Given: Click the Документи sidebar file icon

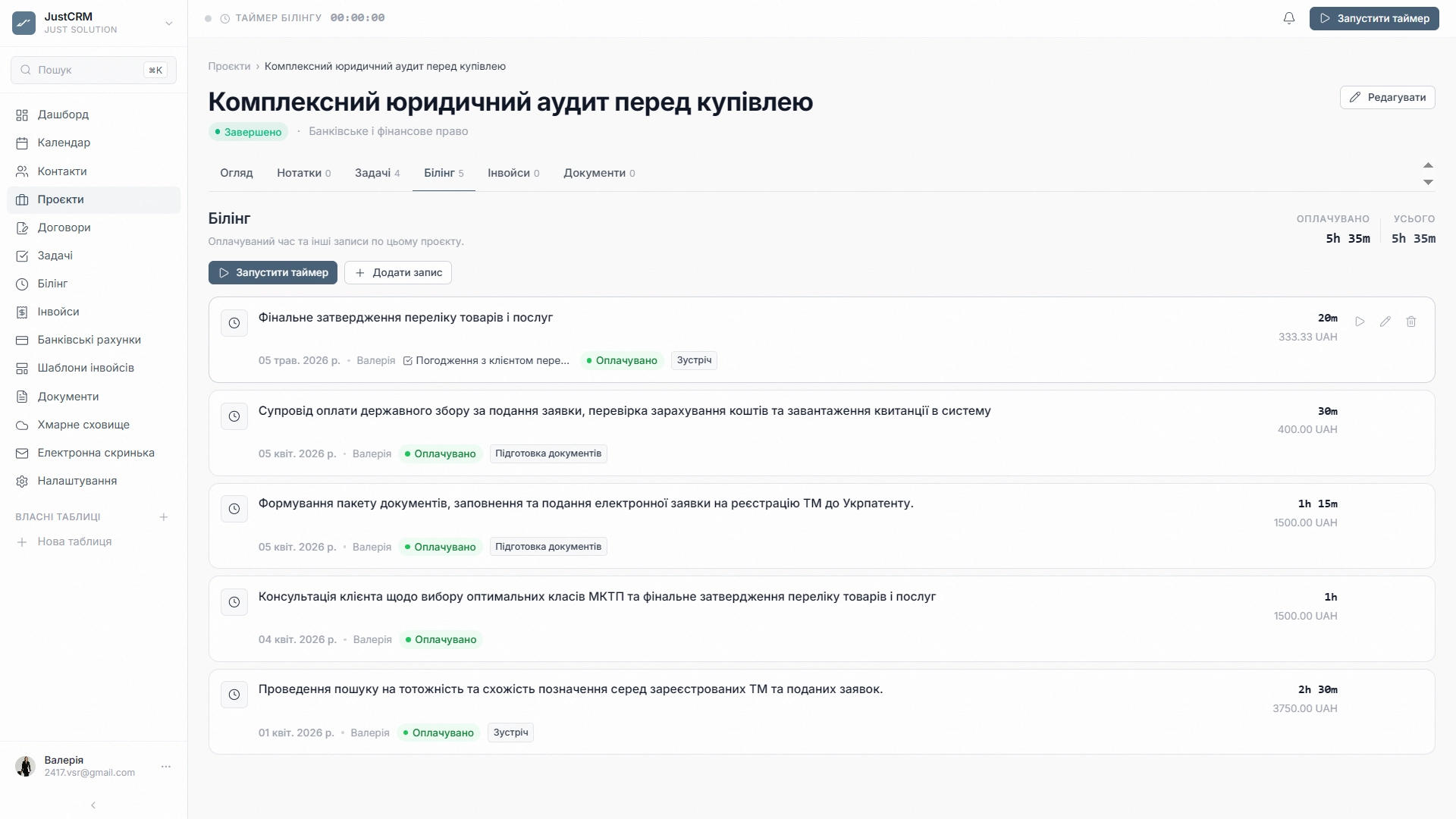Looking at the screenshot, I should tap(22, 397).
